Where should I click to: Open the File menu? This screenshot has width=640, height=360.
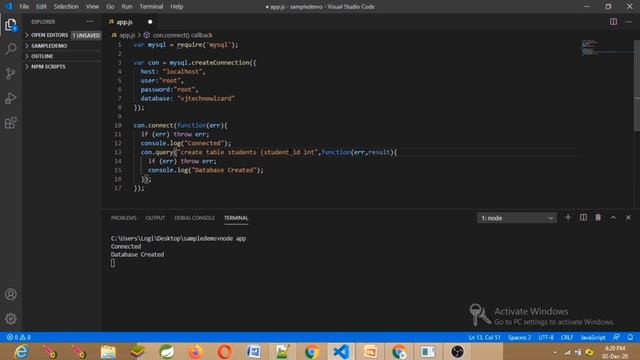tap(24, 7)
